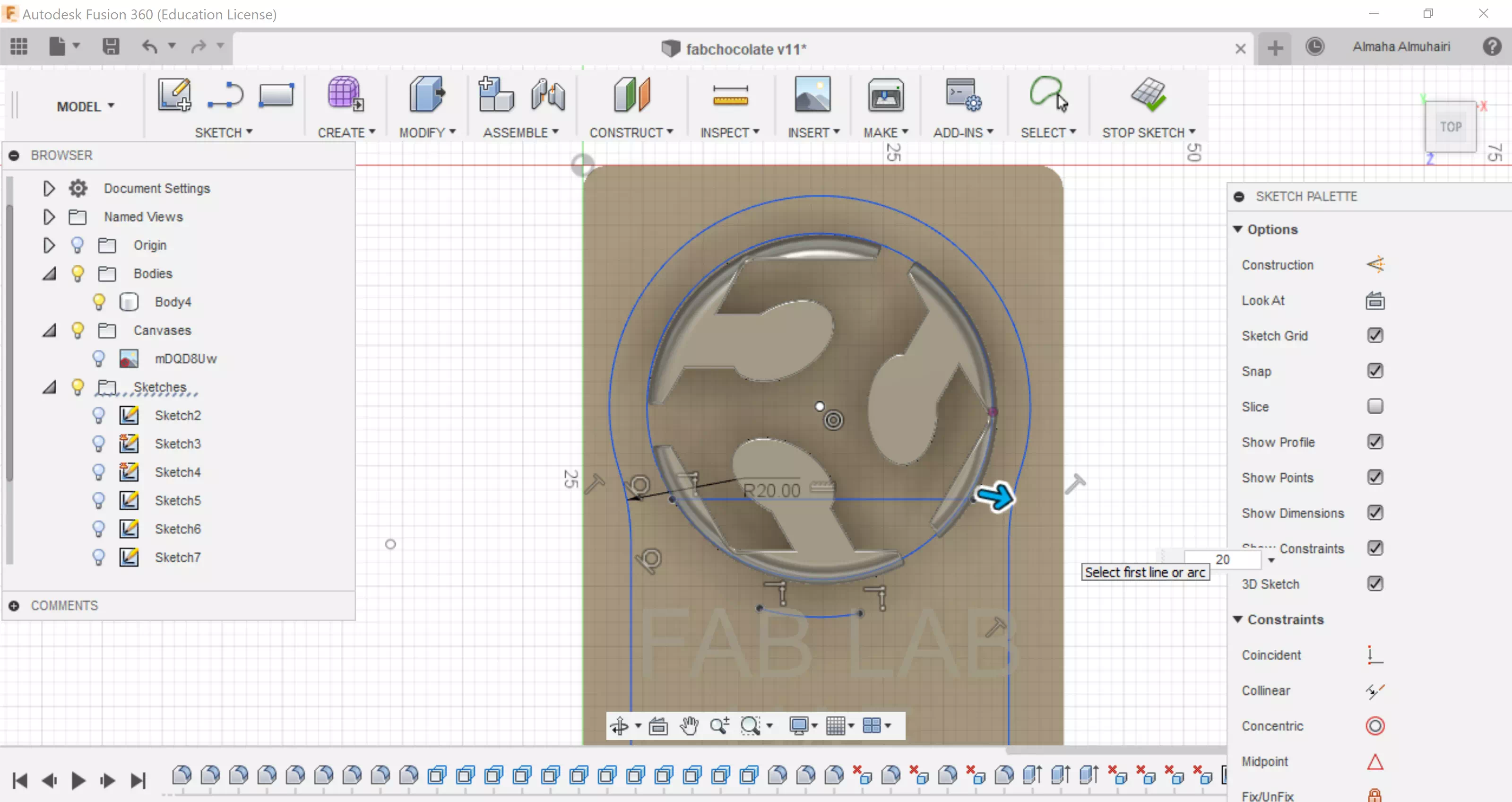Image resolution: width=1512 pixels, height=802 pixels.
Task: Open the CONSTRUCT menu
Action: [631, 133]
